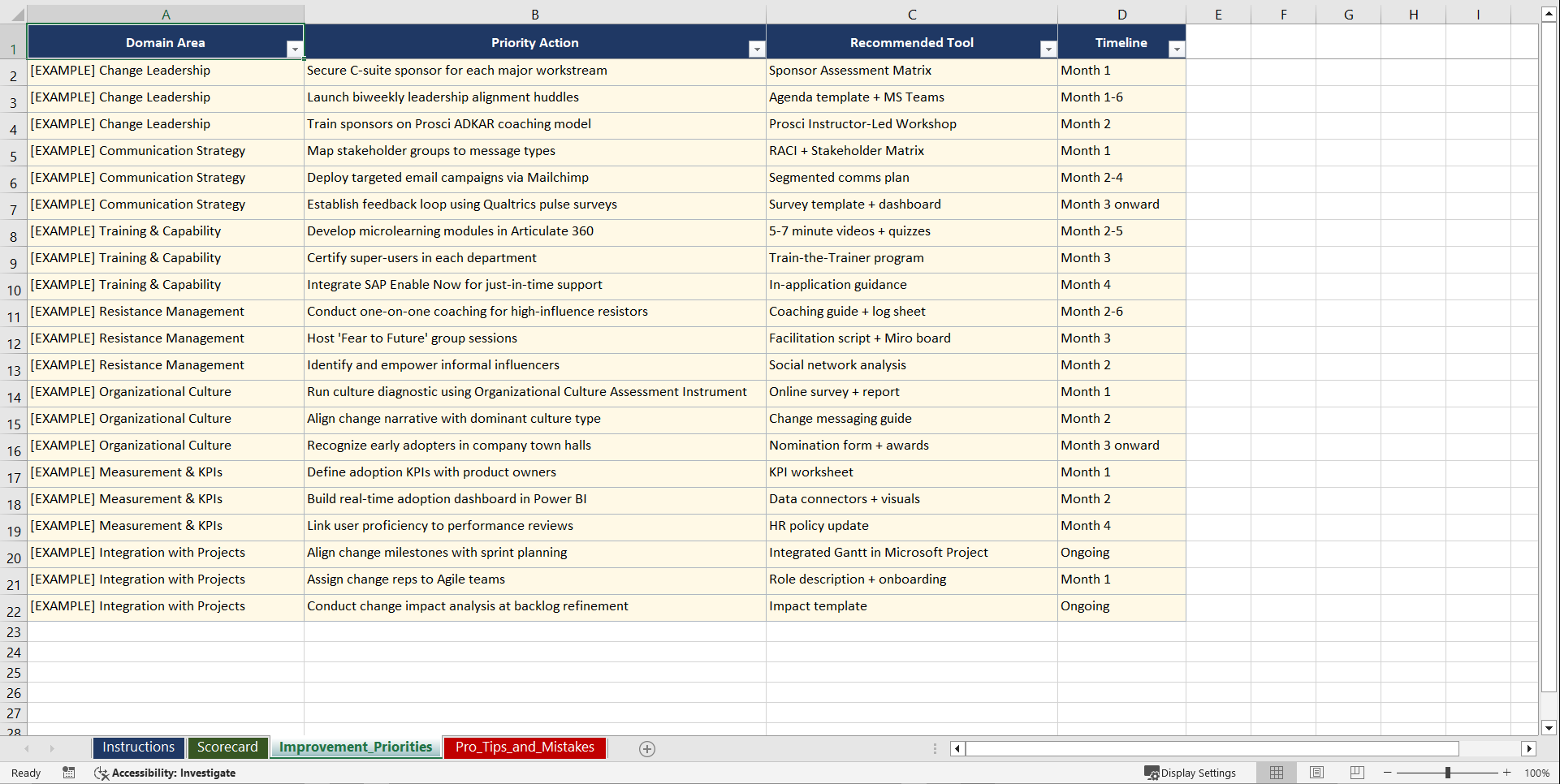Image resolution: width=1560 pixels, height=784 pixels.
Task: Select column D by its header
Action: 1121,14
